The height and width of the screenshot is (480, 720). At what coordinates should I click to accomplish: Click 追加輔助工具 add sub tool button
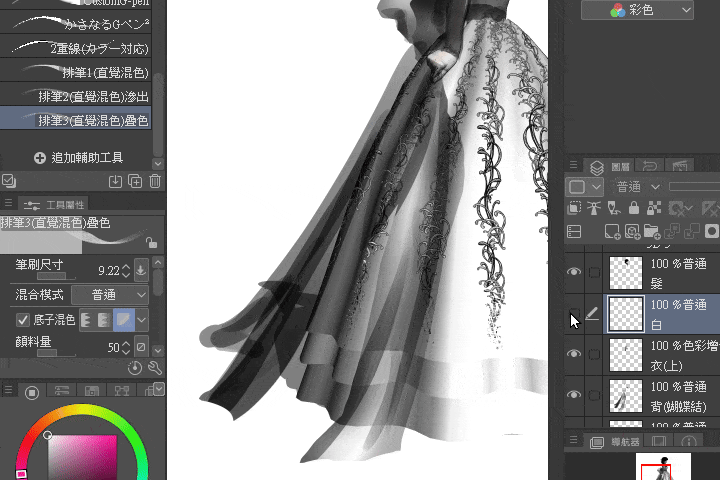point(79,158)
